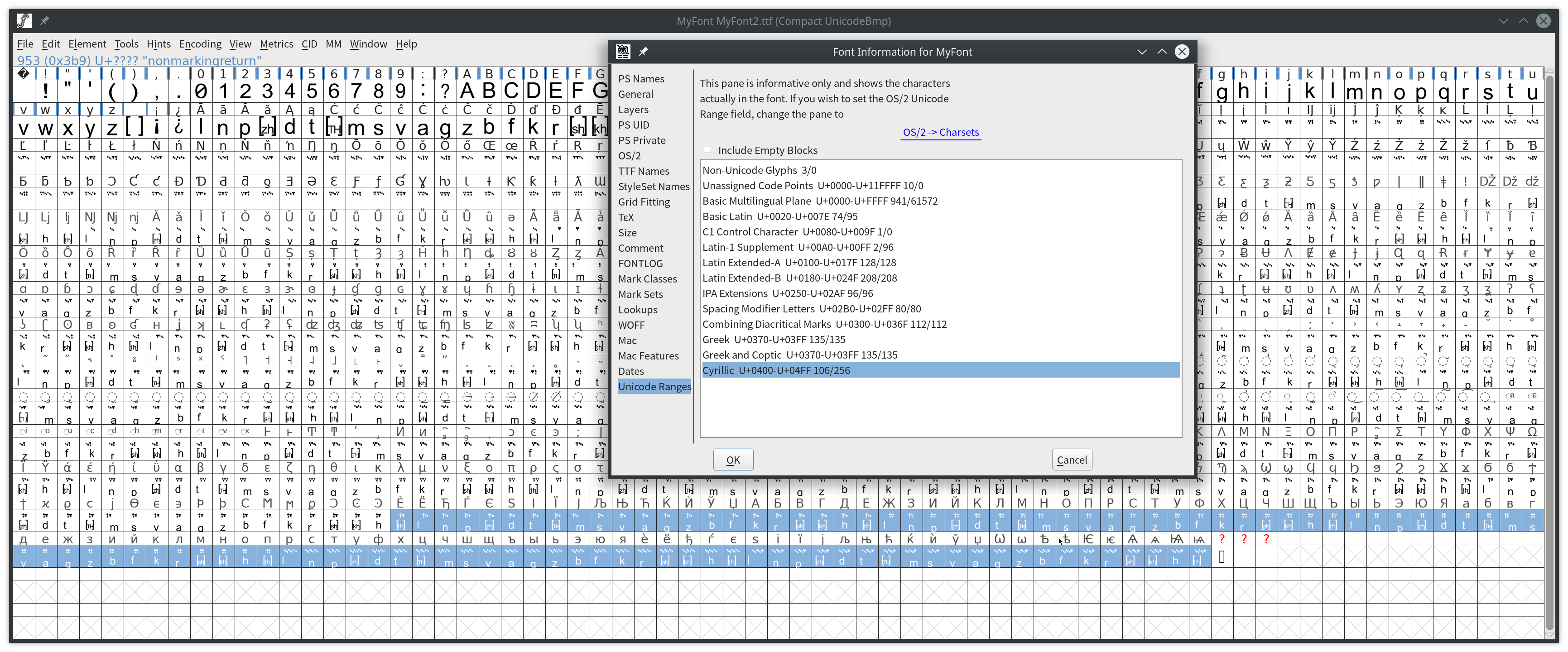Open the Element menu
This screenshot has height=652, width=1568.
click(87, 44)
